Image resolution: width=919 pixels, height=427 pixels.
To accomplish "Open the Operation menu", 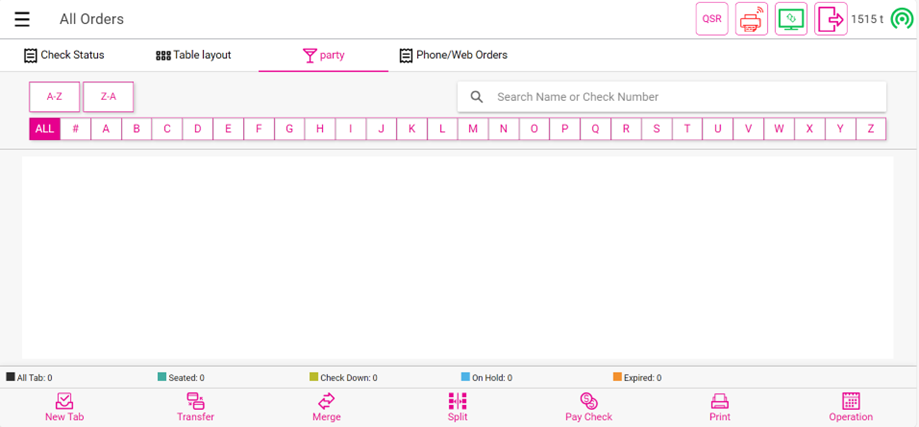I will click(851, 407).
